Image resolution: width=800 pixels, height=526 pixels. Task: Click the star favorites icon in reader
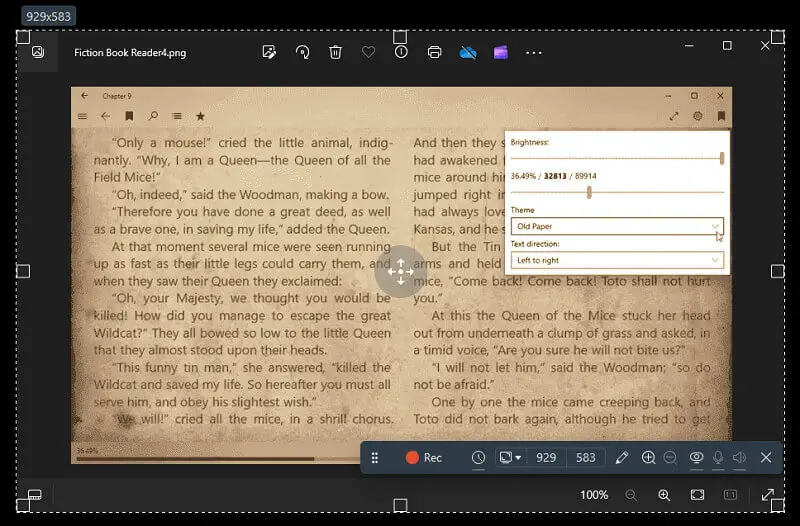point(201,116)
